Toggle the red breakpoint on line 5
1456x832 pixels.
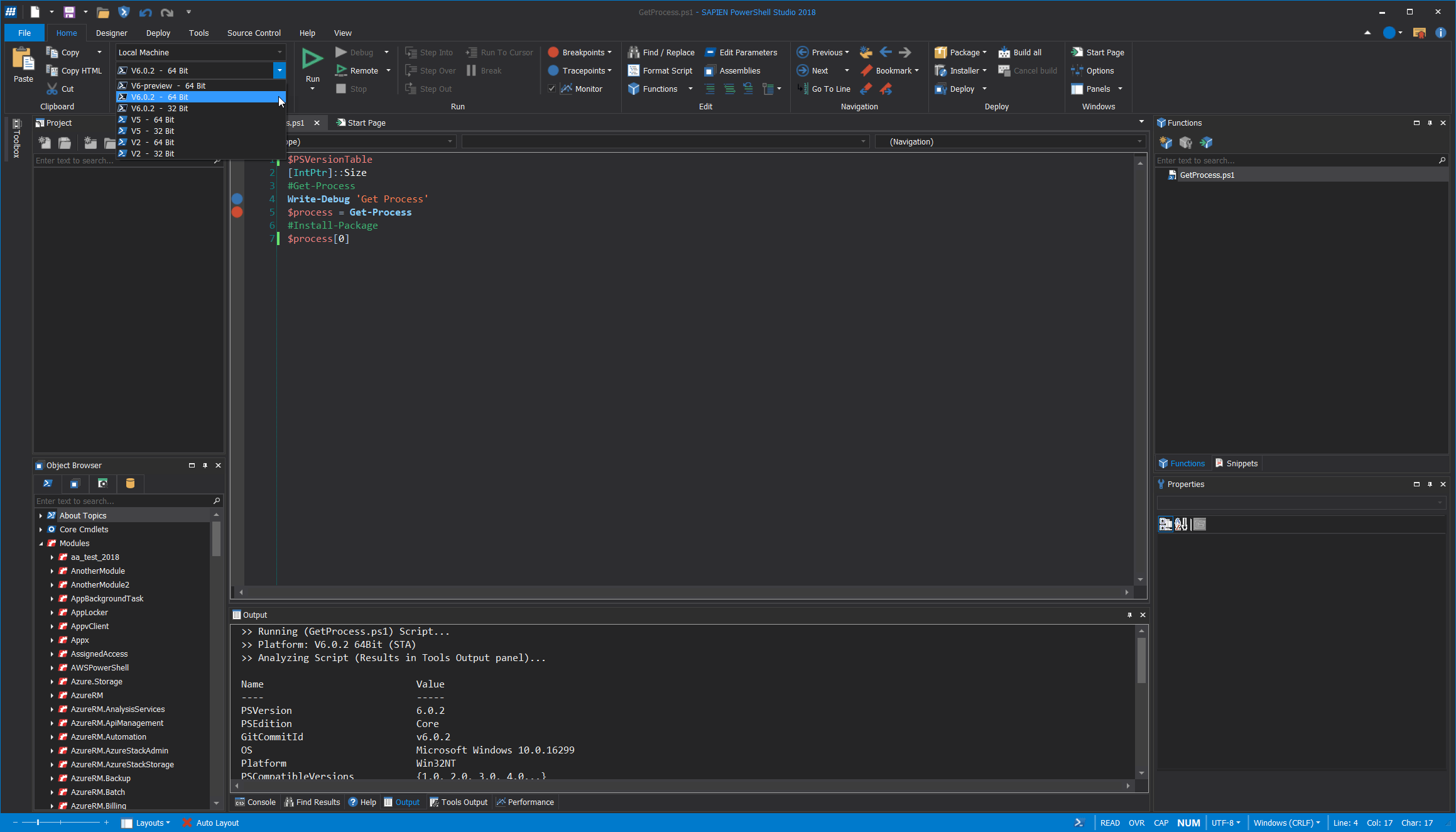(x=237, y=212)
